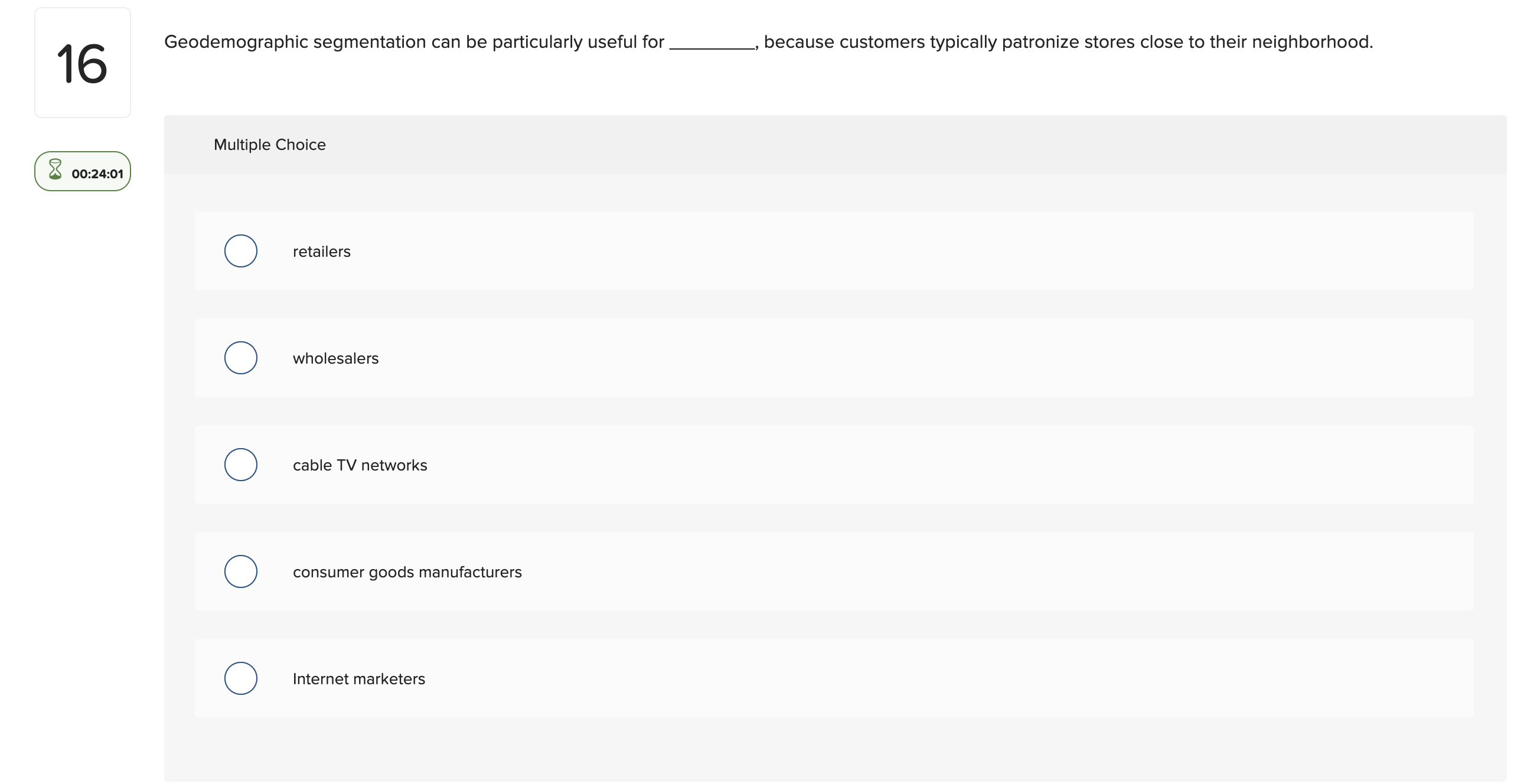Click empty area of cable TV row

click(x=886, y=465)
